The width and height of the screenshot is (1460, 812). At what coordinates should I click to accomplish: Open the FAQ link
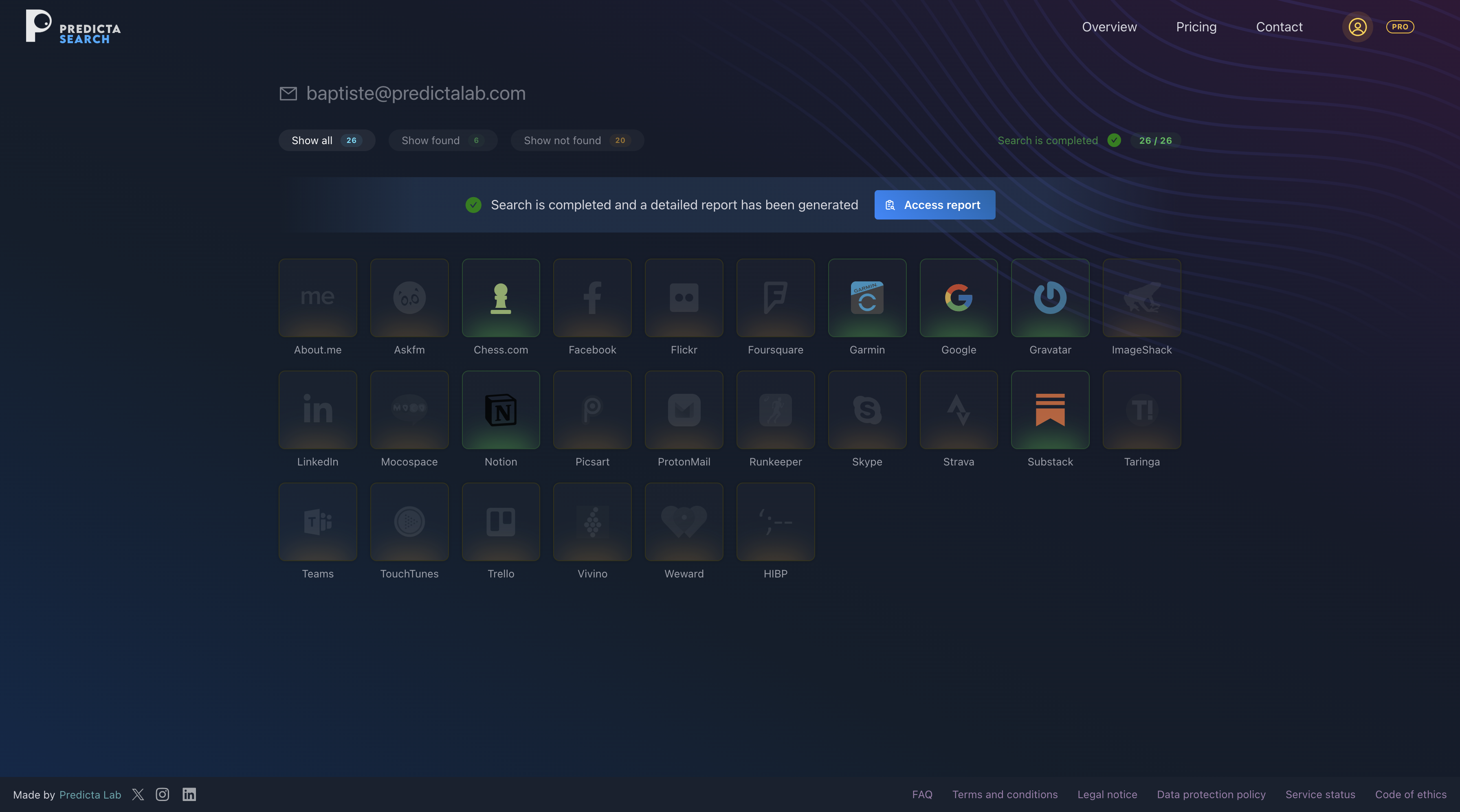coord(922,794)
